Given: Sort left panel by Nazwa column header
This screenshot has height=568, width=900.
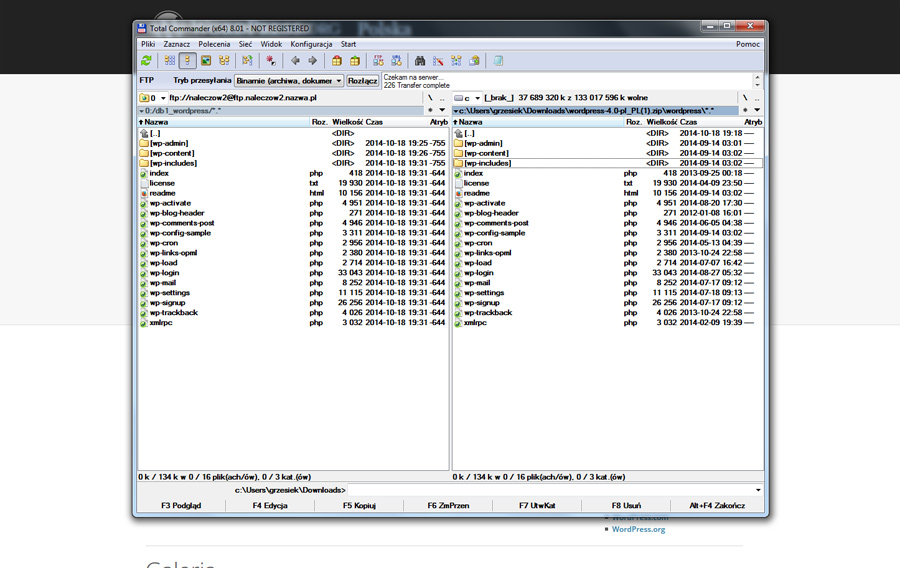Looking at the screenshot, I should click(224, 122).
